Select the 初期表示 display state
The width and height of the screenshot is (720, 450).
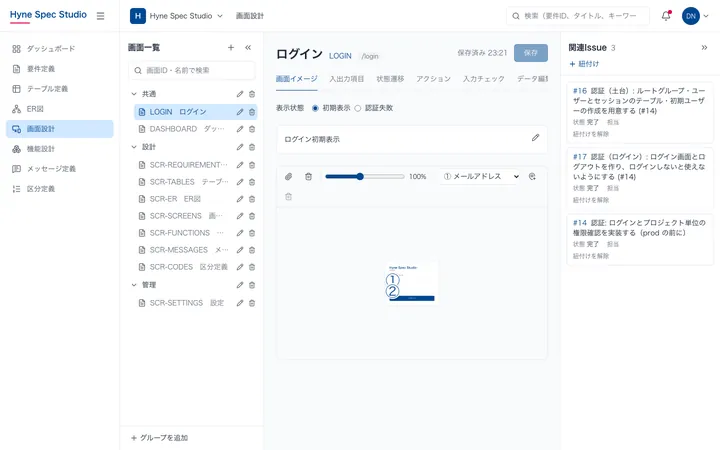[315, 108]
